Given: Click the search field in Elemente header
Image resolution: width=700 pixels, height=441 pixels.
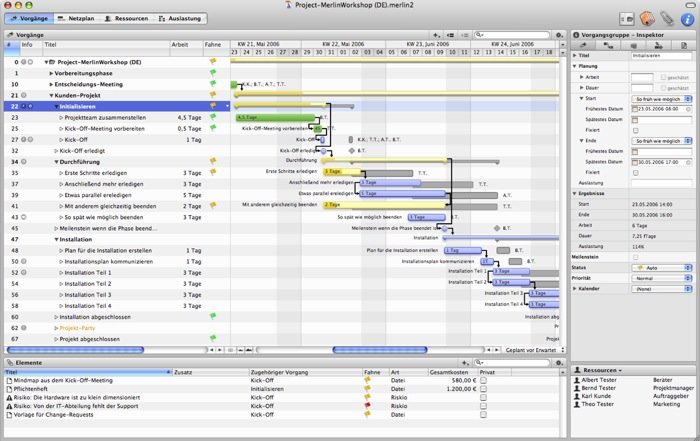Looking at the screenshot, I should pyautogui.click(x=512, y=363).
